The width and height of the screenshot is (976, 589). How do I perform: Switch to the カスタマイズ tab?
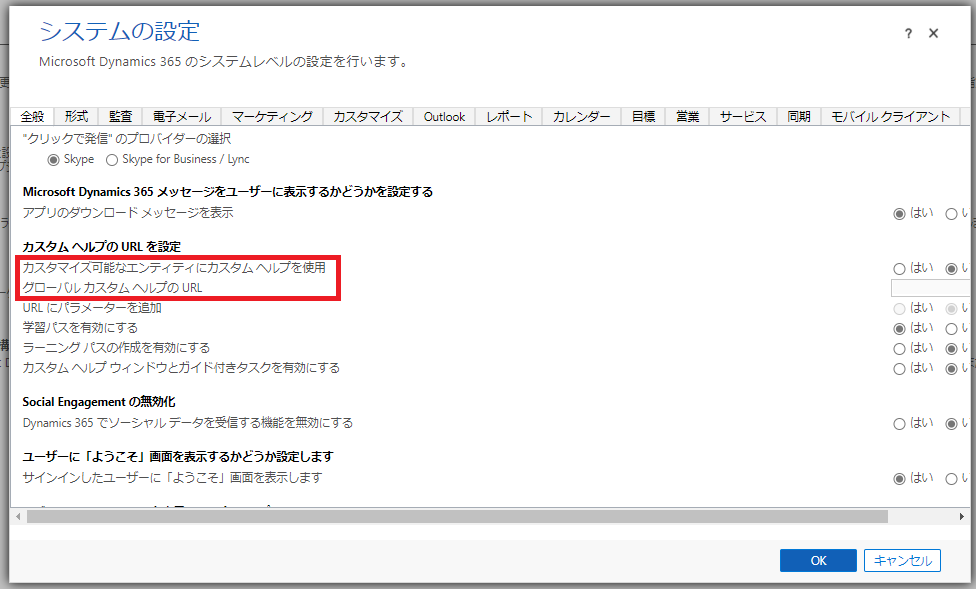(368, 116)
